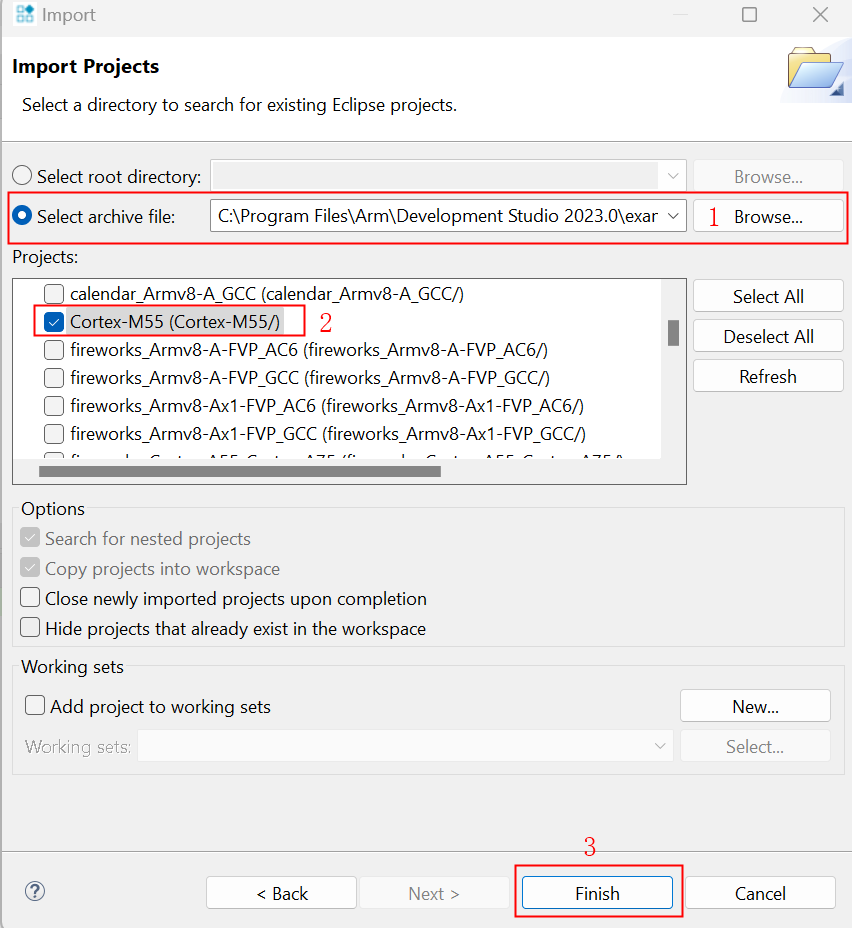Image resolution: width=852 pixels, height=928 pixels.
Task: Close the Import dialog window
Action: (x=819, y=15)
